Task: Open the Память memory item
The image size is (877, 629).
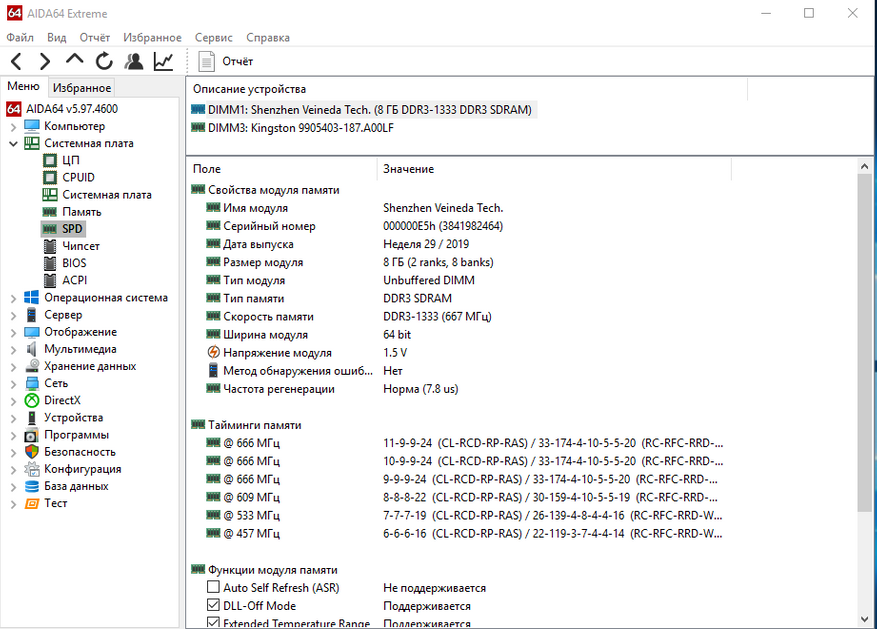Action: (82, 212)
